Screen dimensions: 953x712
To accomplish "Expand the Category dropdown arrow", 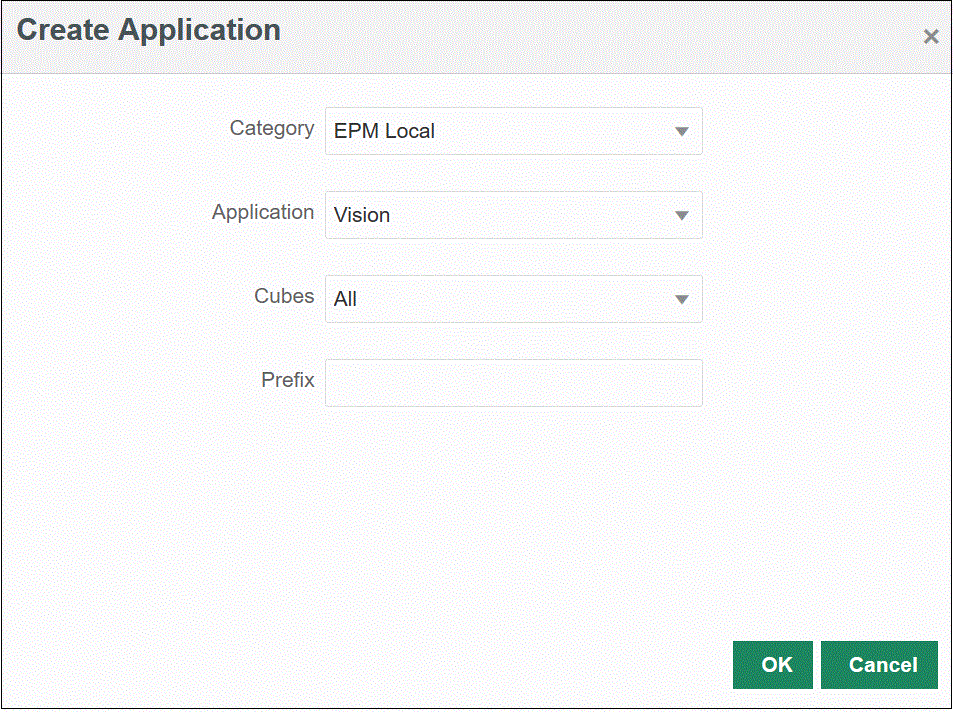I will [681, 131].
